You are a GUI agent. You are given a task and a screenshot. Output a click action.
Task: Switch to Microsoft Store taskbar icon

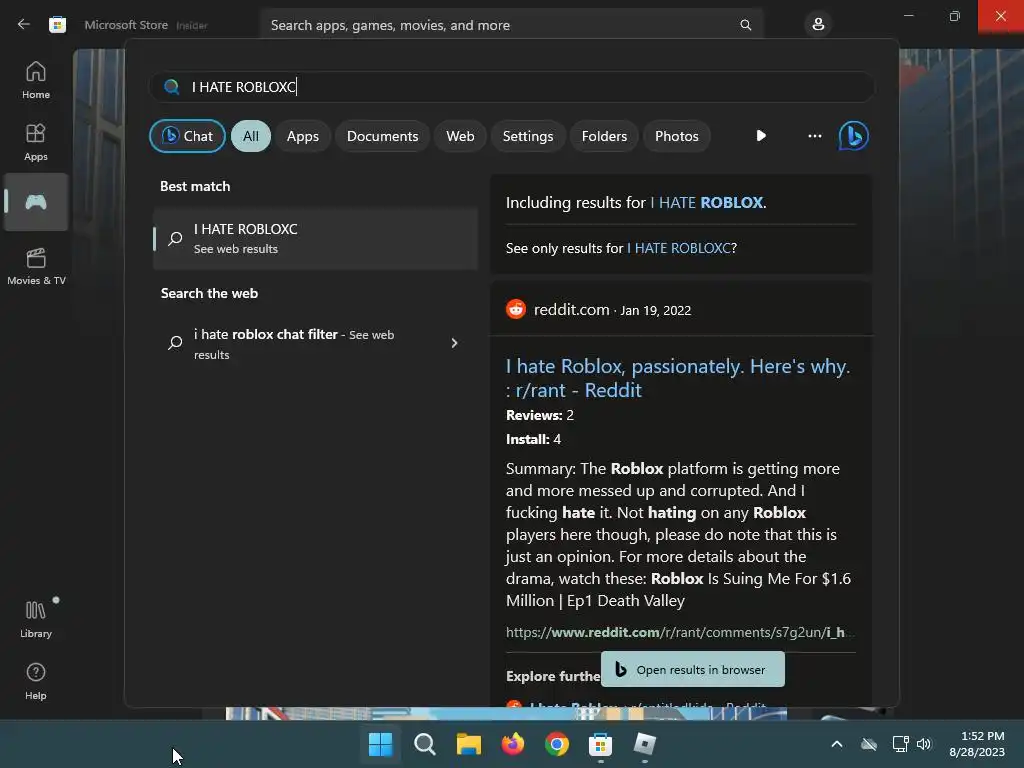pos(600,744)
